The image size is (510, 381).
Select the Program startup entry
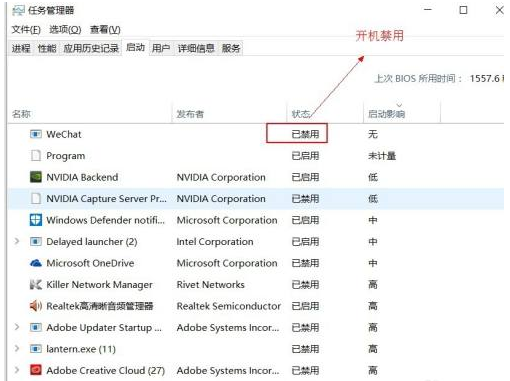(66, 156)
